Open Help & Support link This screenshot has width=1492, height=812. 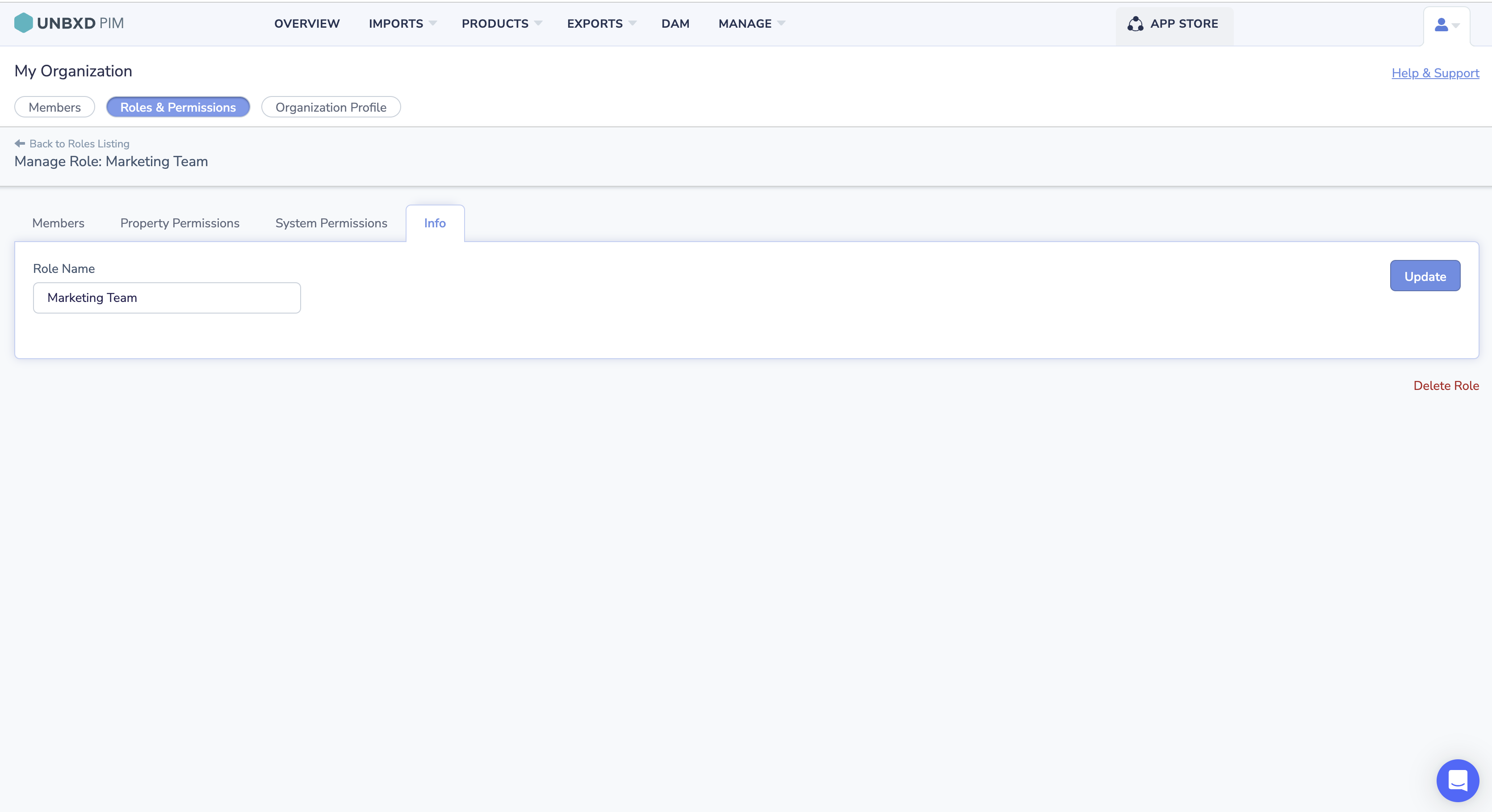[1435, 73]
